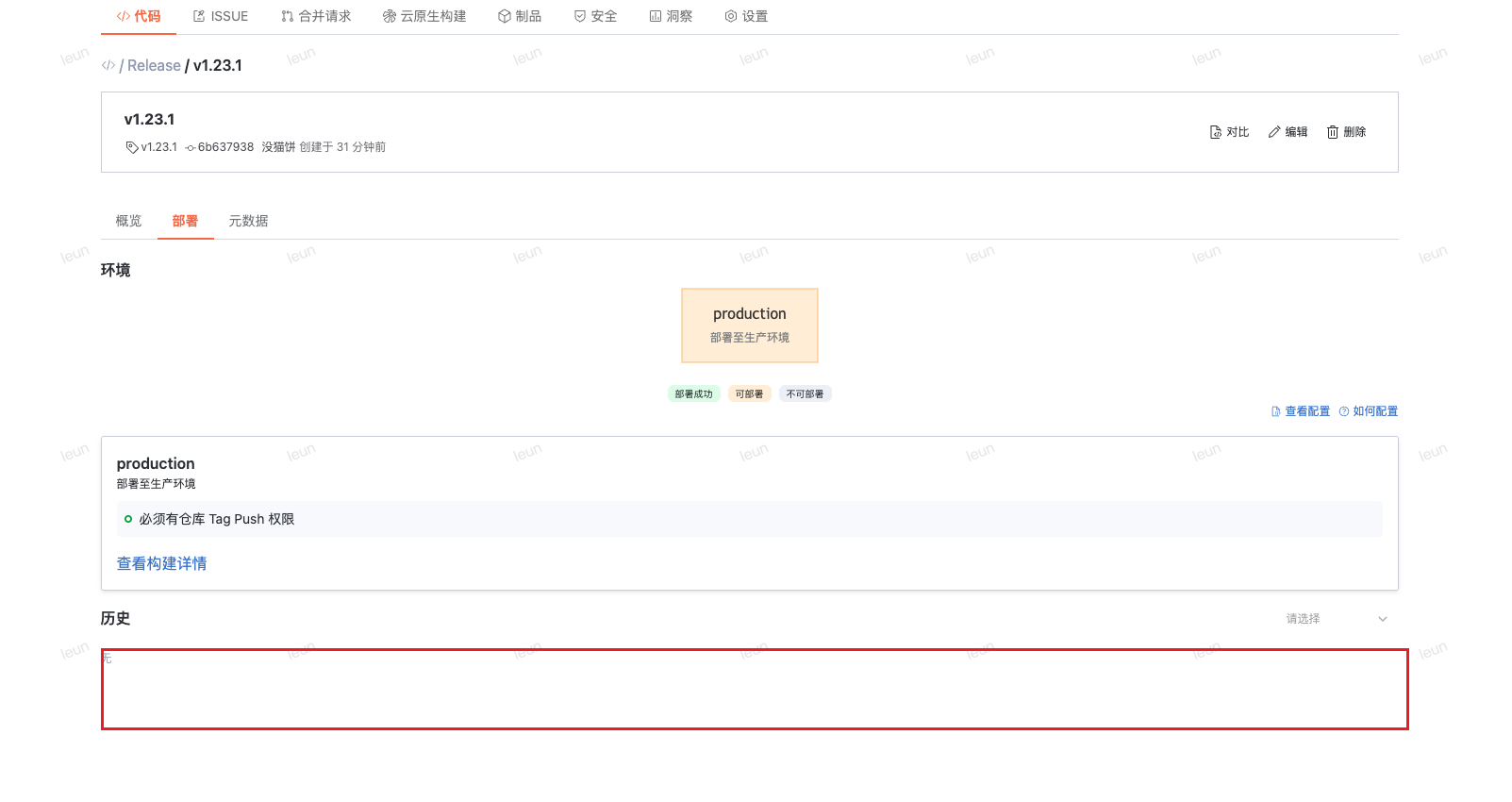Open the 代码 tab

[139, 16]
